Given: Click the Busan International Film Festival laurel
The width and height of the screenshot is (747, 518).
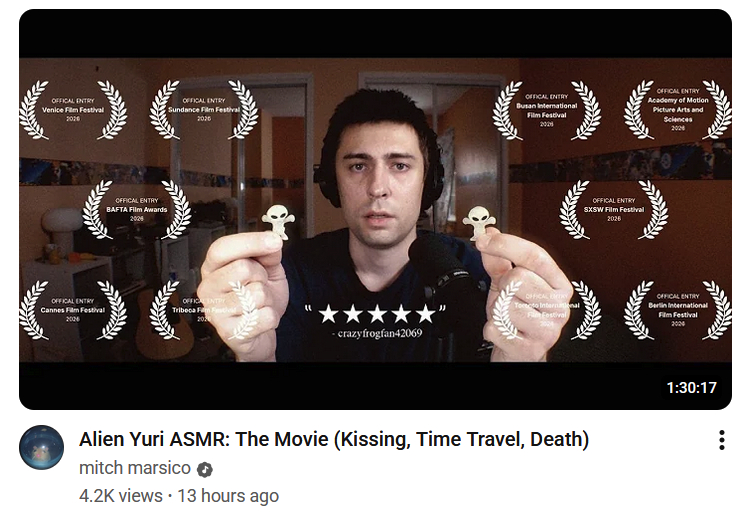Looking at the screenshot, I should (546, 110).
